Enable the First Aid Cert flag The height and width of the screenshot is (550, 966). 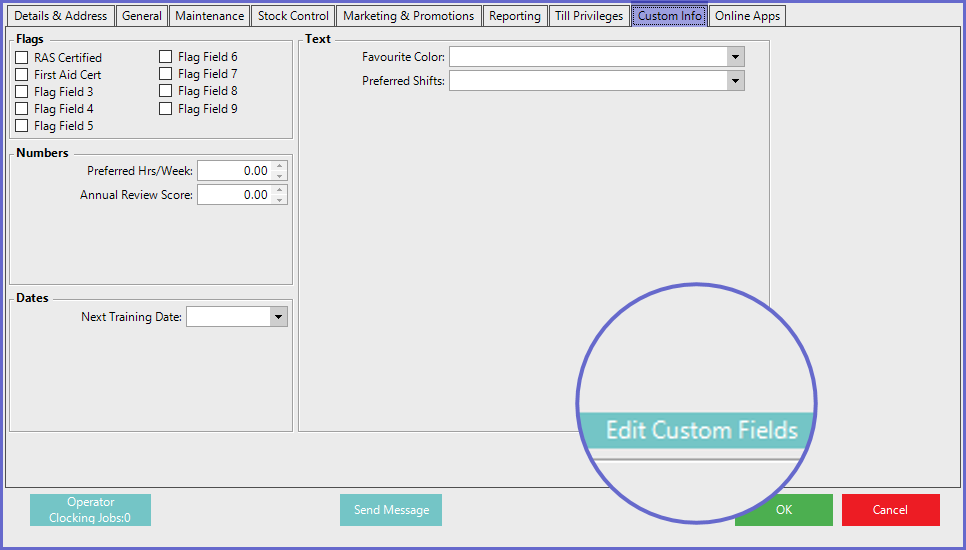tap(22, 75)
